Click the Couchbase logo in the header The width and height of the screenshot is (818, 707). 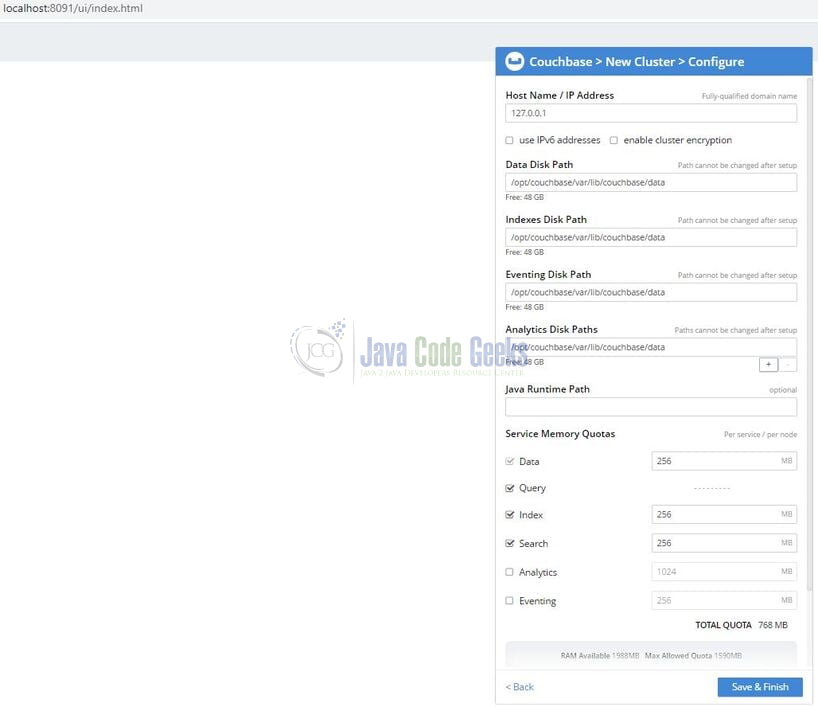point(514,61)
